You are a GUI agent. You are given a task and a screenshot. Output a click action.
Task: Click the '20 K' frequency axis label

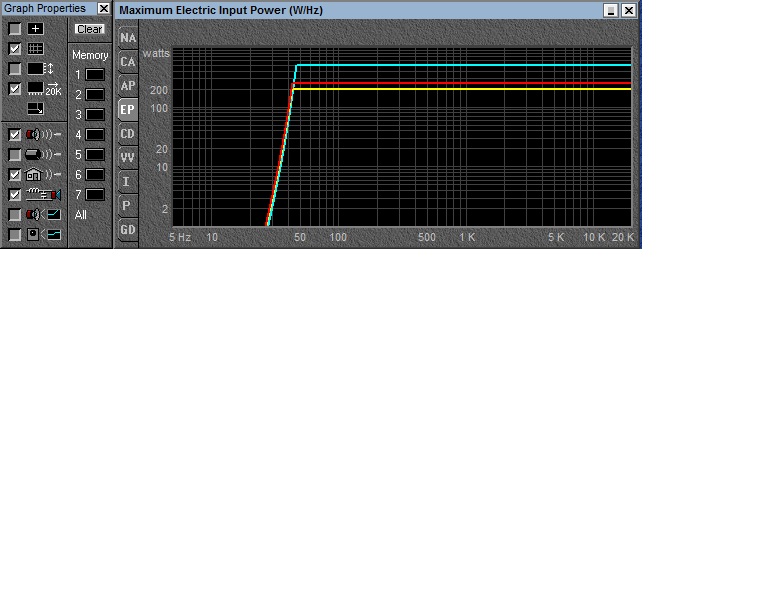coord(623,237)
